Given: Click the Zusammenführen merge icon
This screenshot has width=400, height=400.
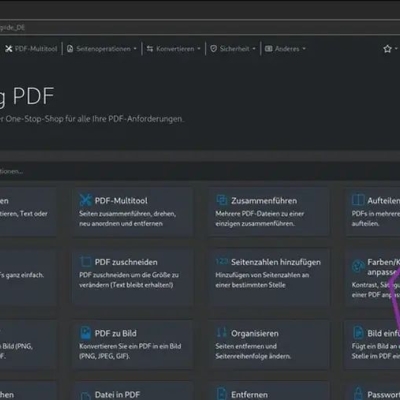Looking at the screenshot, I should (x=222, y=200).
